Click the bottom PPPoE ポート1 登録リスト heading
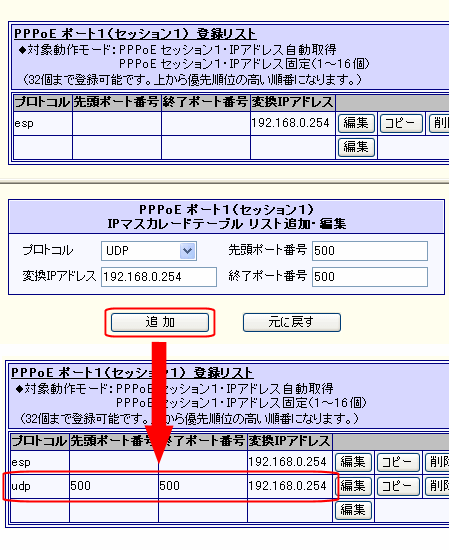 (132, 373)
